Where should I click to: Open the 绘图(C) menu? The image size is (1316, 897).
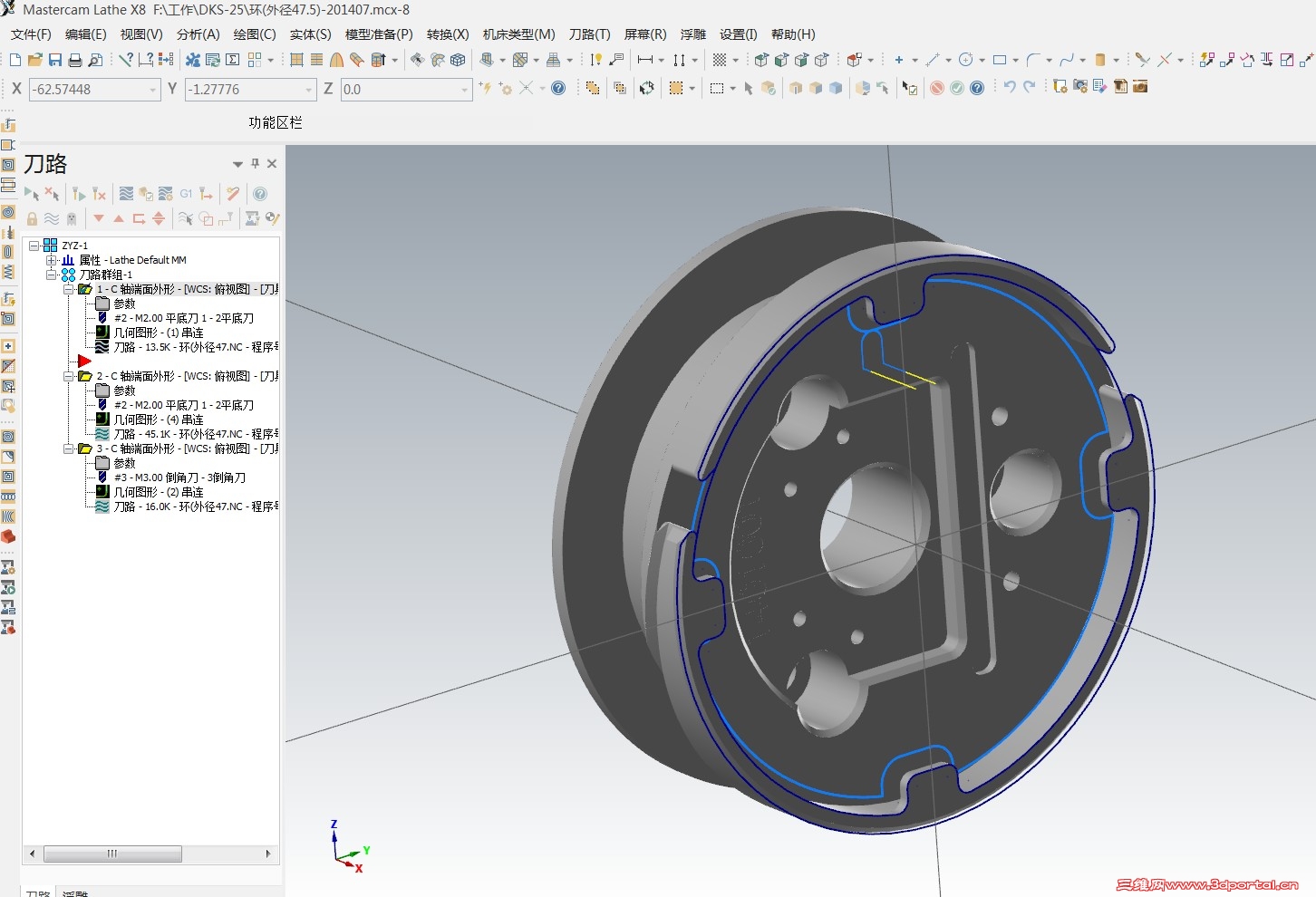coord(255,34)
